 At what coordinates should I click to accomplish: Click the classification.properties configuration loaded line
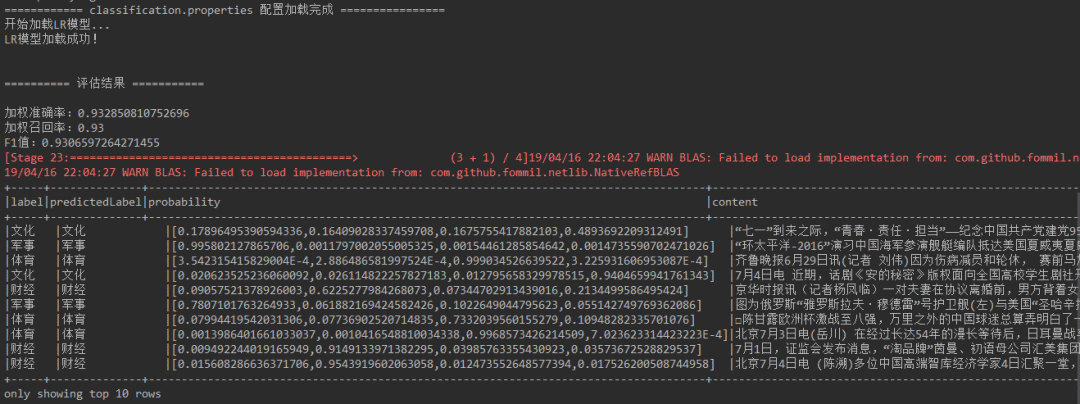coord(225,10)
